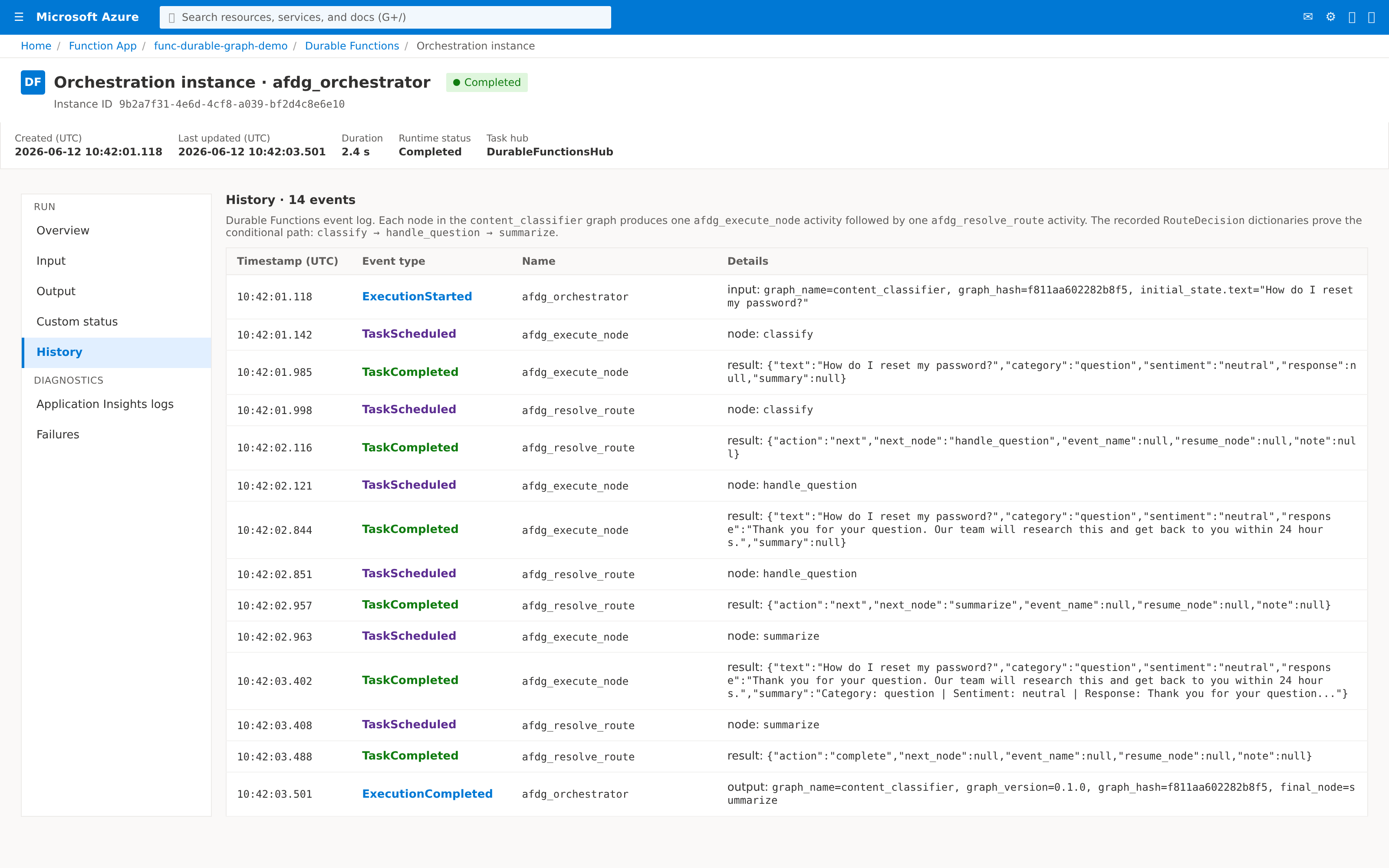The height and width of the screenshot is (868, 1389).
Task: Select the timestamp 10:42:01.118
Action: [x=274, y=297]
